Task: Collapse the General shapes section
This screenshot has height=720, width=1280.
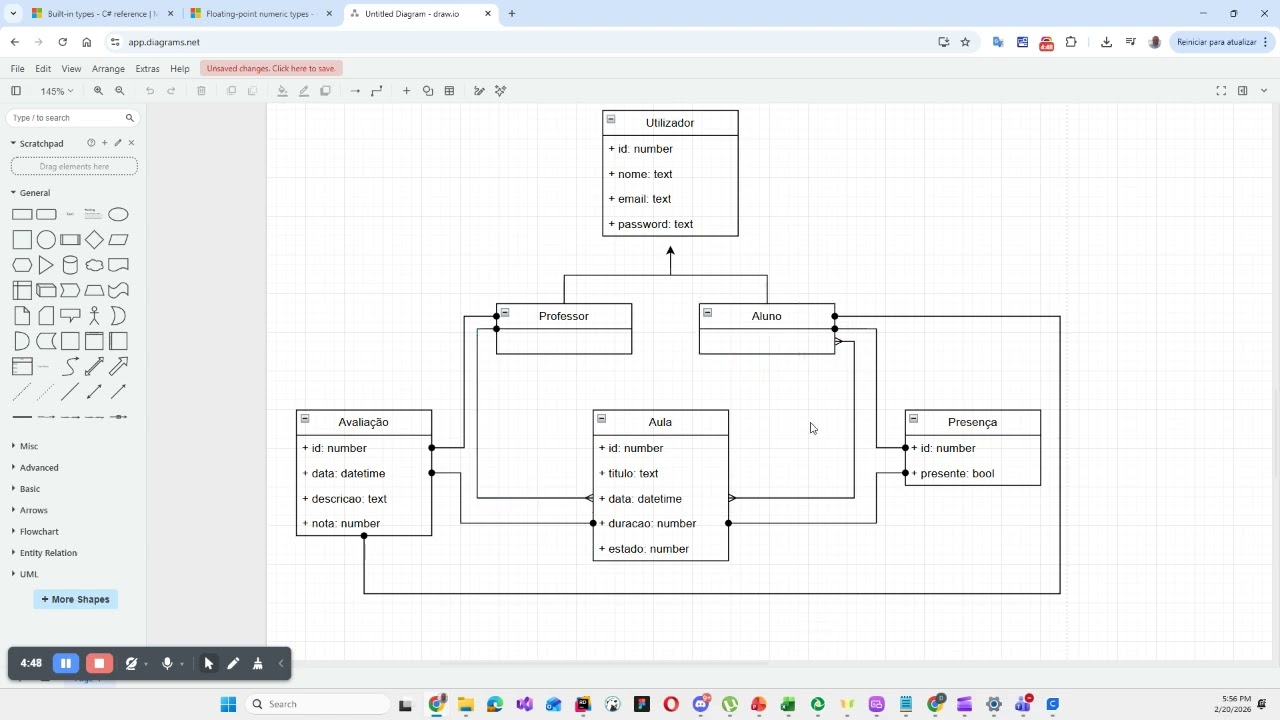Action: [x=30, y=193]
